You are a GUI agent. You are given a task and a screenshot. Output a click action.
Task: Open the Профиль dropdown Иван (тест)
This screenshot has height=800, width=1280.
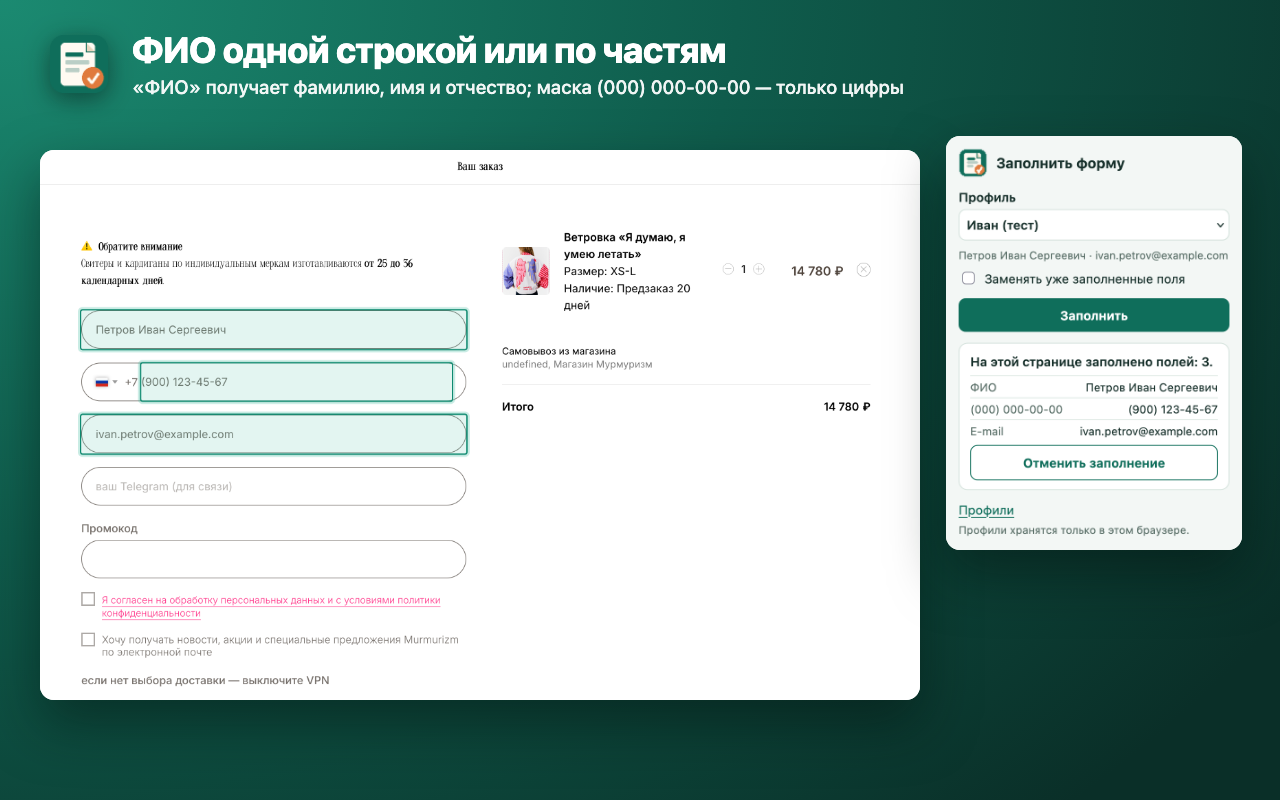click(1094, 225)
